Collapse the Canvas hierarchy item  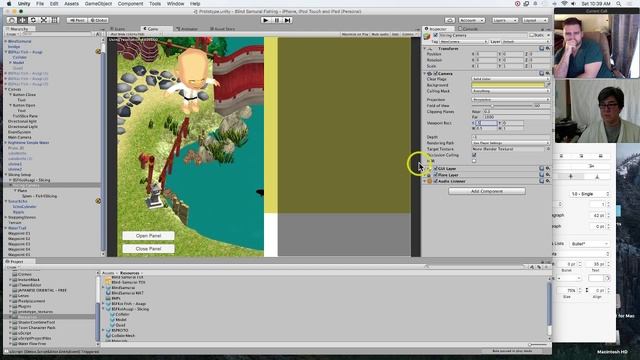click(6, 89)
